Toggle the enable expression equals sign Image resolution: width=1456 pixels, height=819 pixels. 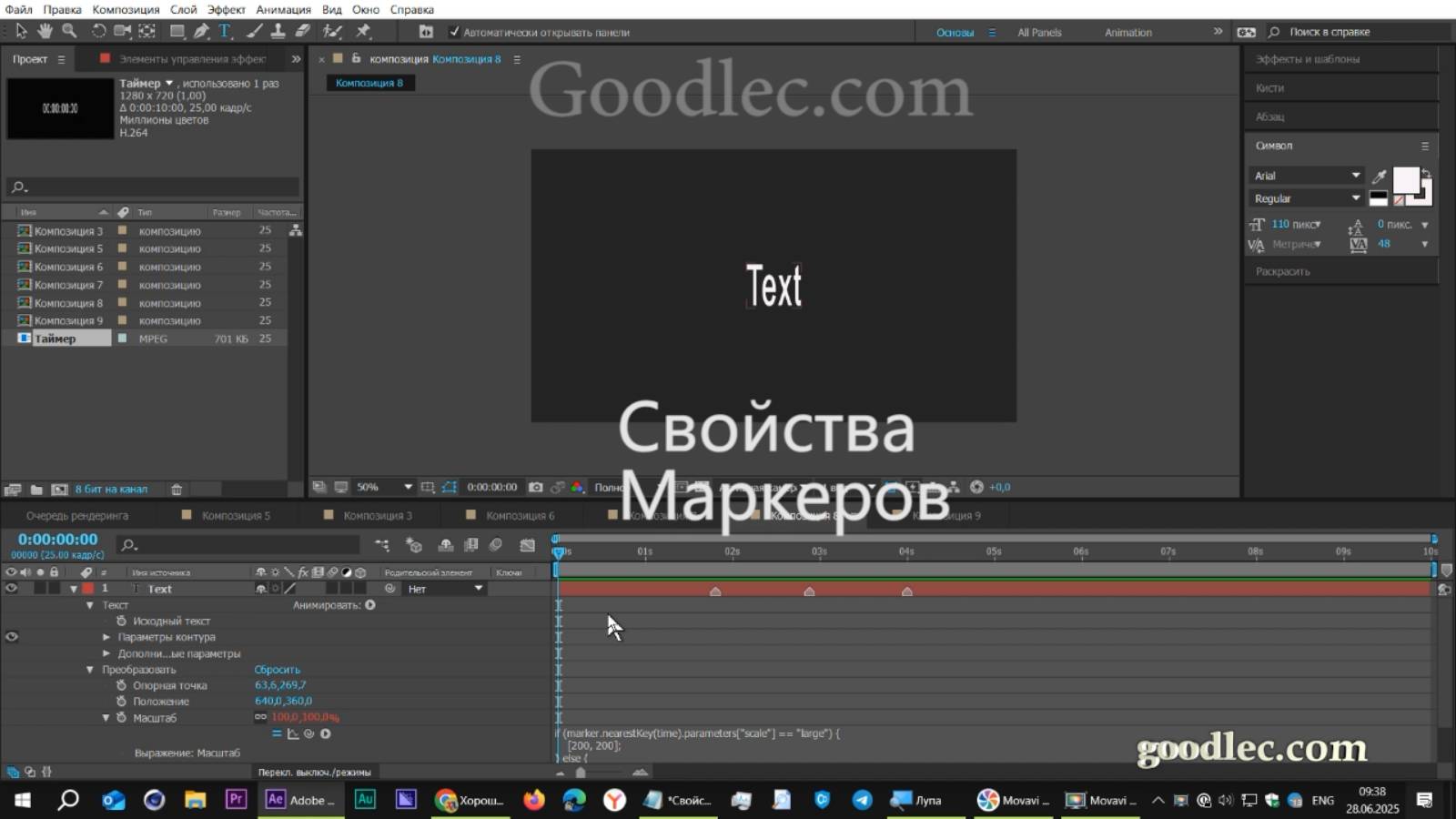[x=277, y=733]
